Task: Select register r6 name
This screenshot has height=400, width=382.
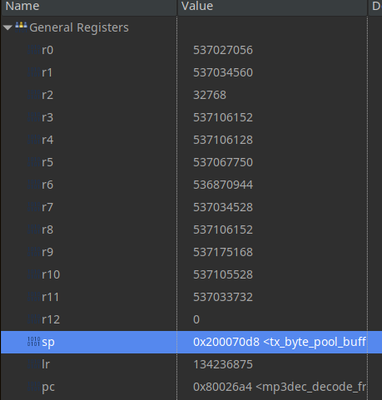Action: [47, 185]
